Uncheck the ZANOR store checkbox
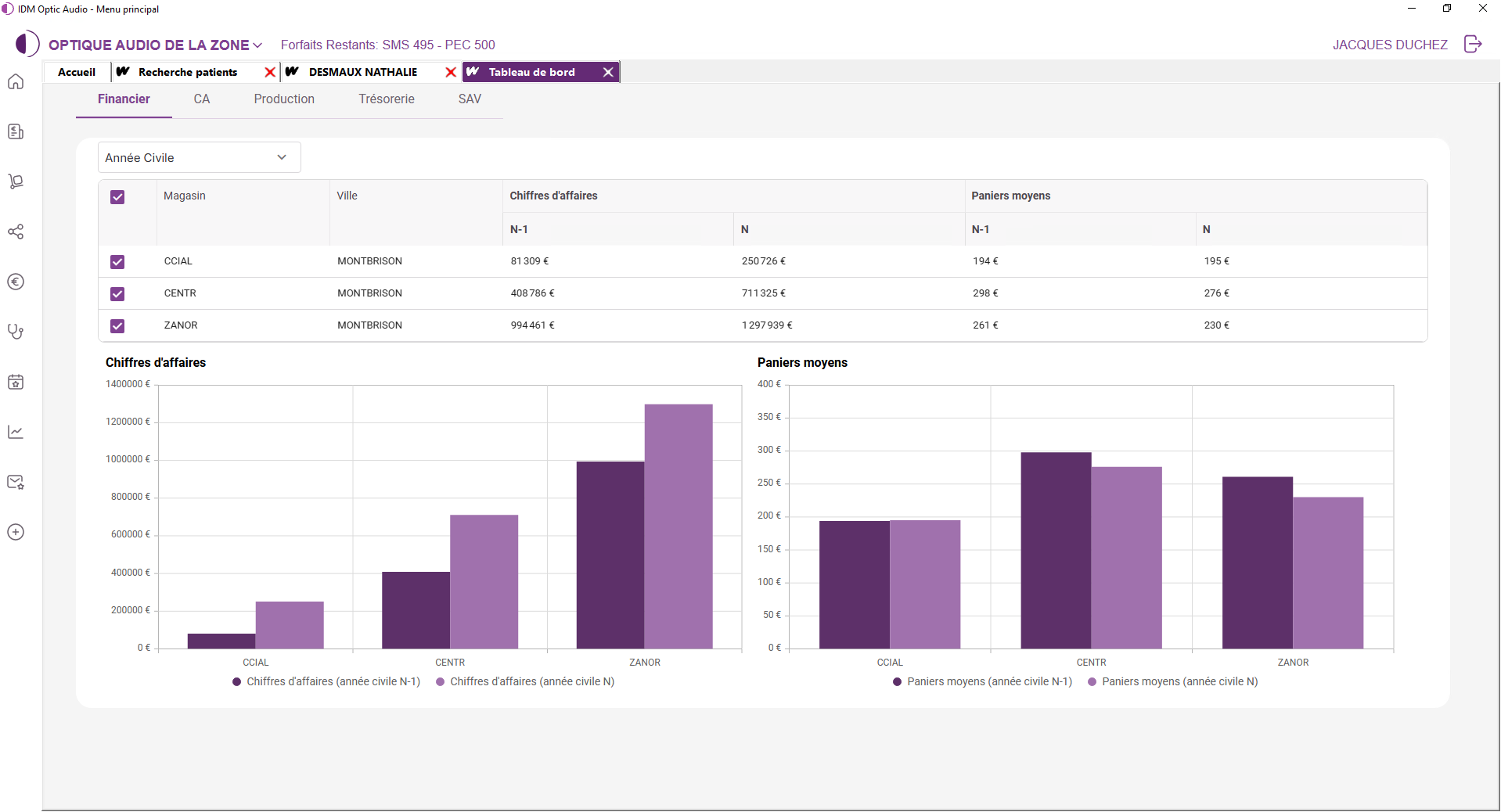This screenshot has height=812, width=1501. click(x=117, y=326)
